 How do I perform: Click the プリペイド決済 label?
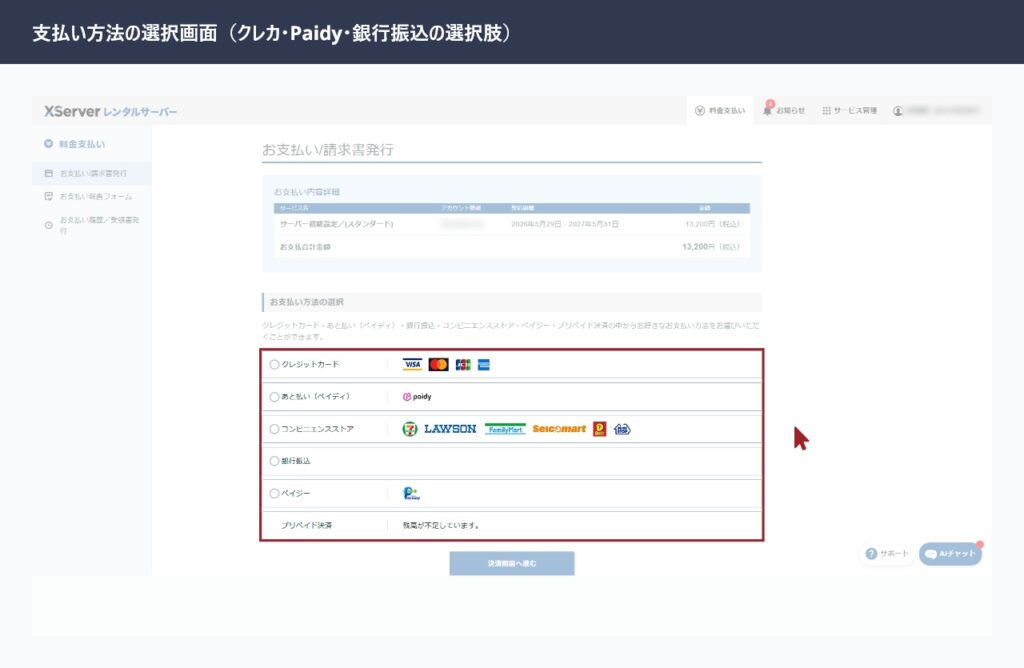pyautogui.click(x=306, y=525)
